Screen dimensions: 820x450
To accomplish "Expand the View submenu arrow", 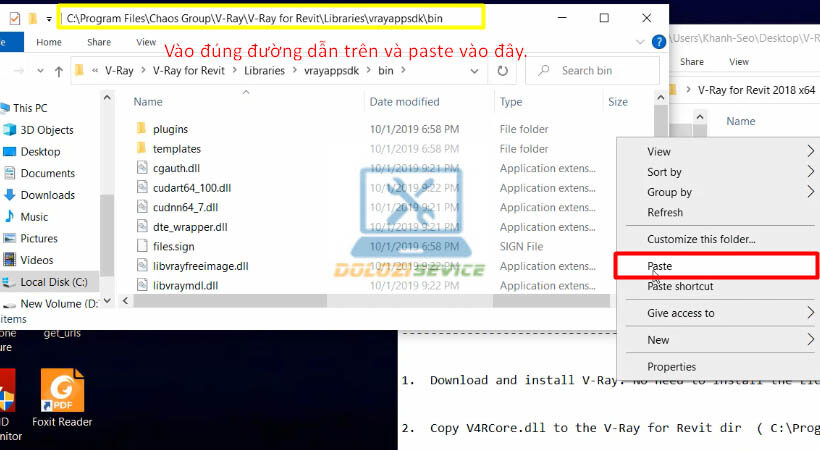I will [810, 152].
